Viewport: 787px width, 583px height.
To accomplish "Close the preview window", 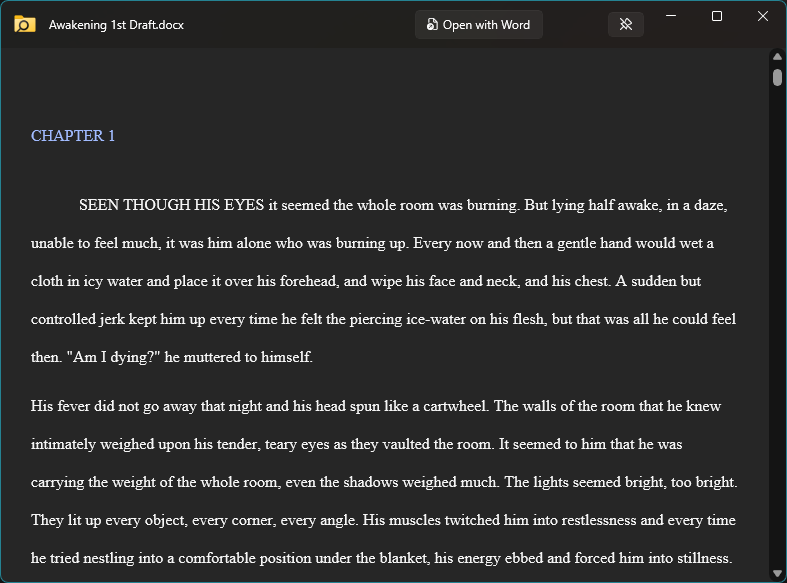I will coord(763,17).
